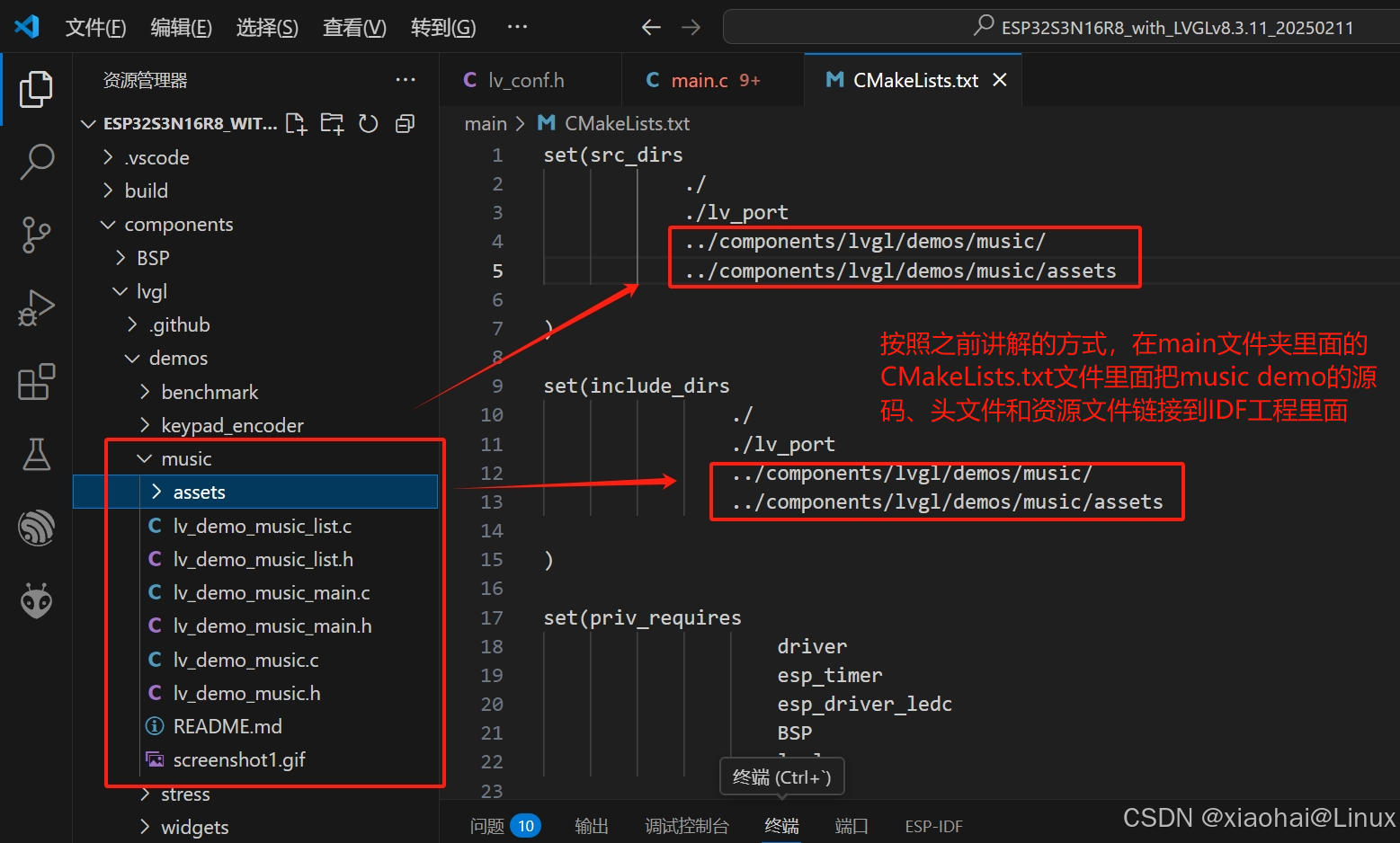The image size is (1400, 843).
Task: Open the 终端 panel tab
Action: (x=781, y=826)
